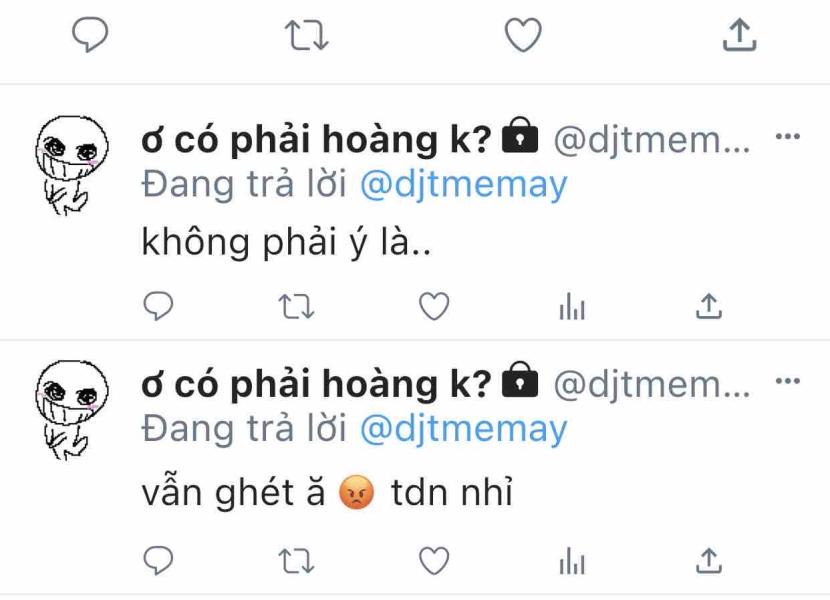The width and height of the screenshot is (830, 600).
Task: Retweet the 'vẫn ghét ă' tweet
Action: coord(296,561)
